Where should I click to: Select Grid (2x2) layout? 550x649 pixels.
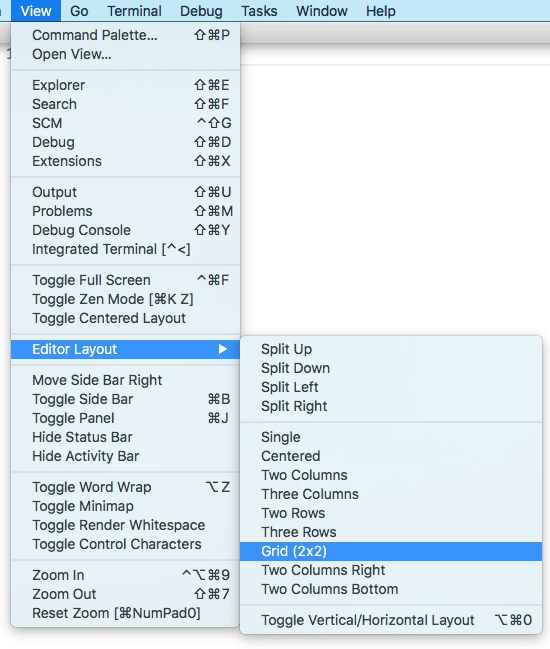point(391,551)
